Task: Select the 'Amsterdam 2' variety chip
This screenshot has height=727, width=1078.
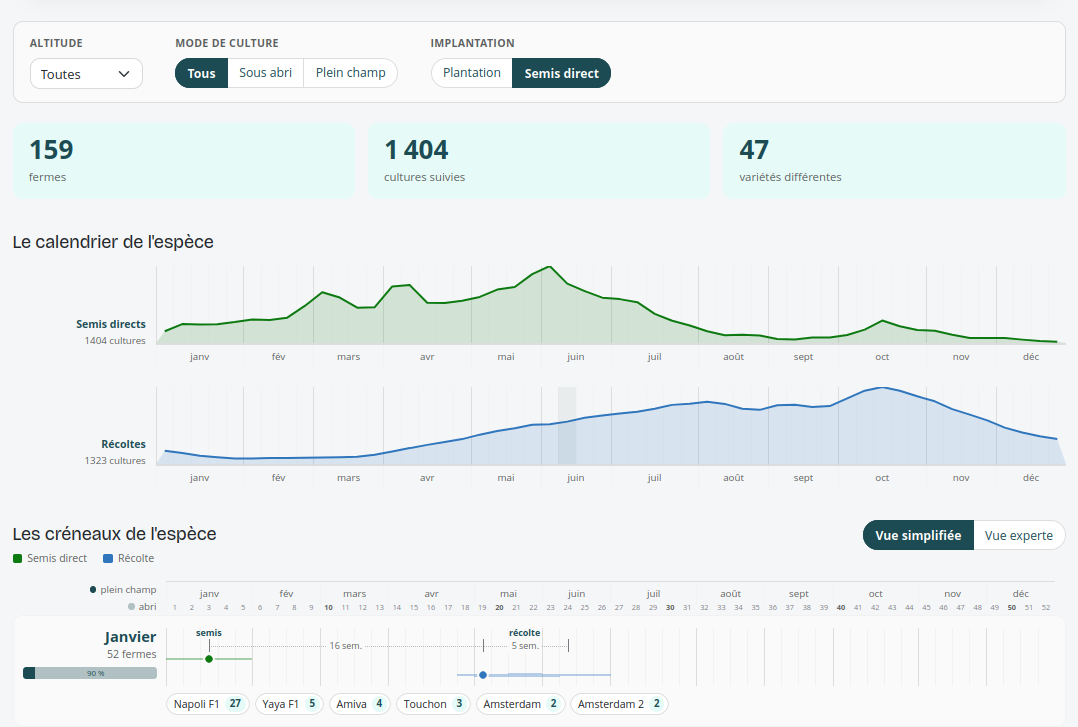Action: coord(619,704)
